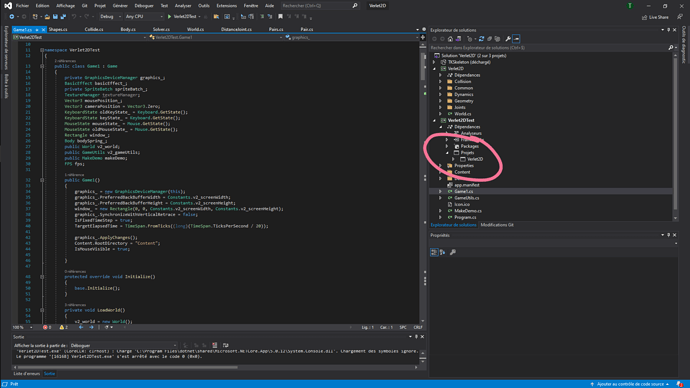
Task: Click Show All Files icon
Action: [497, 39]
